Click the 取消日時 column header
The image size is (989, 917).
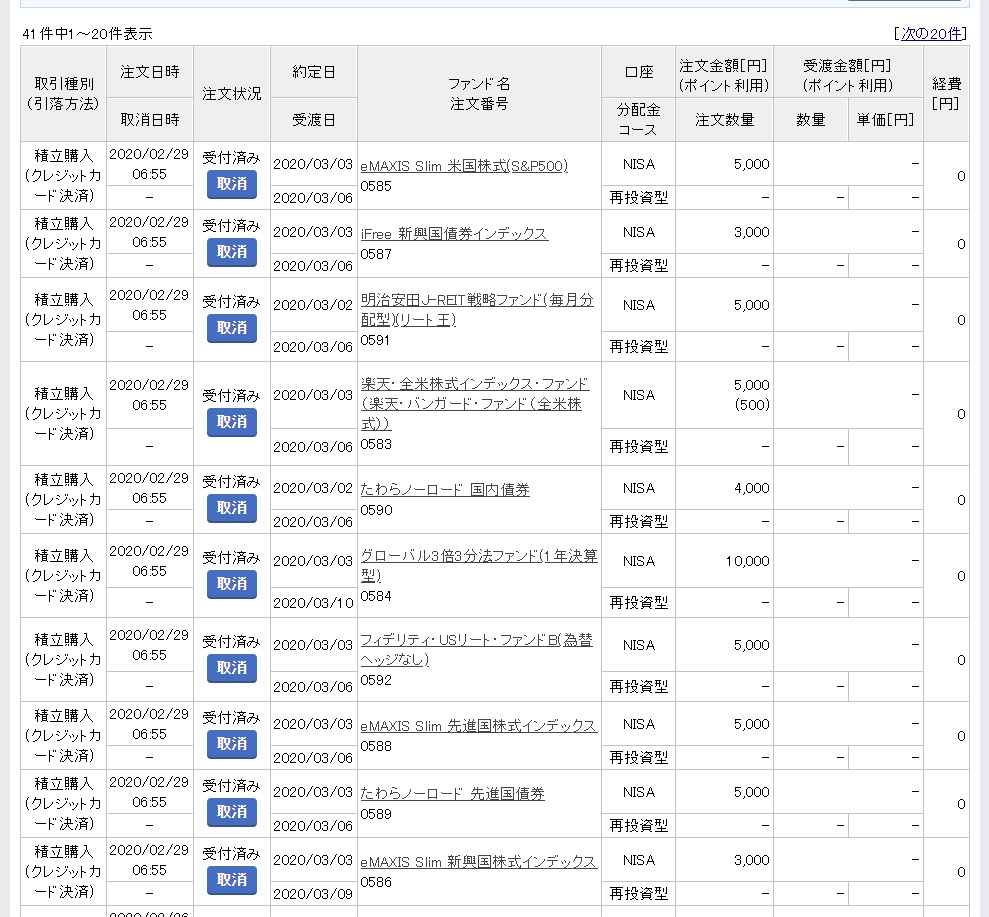149,119
